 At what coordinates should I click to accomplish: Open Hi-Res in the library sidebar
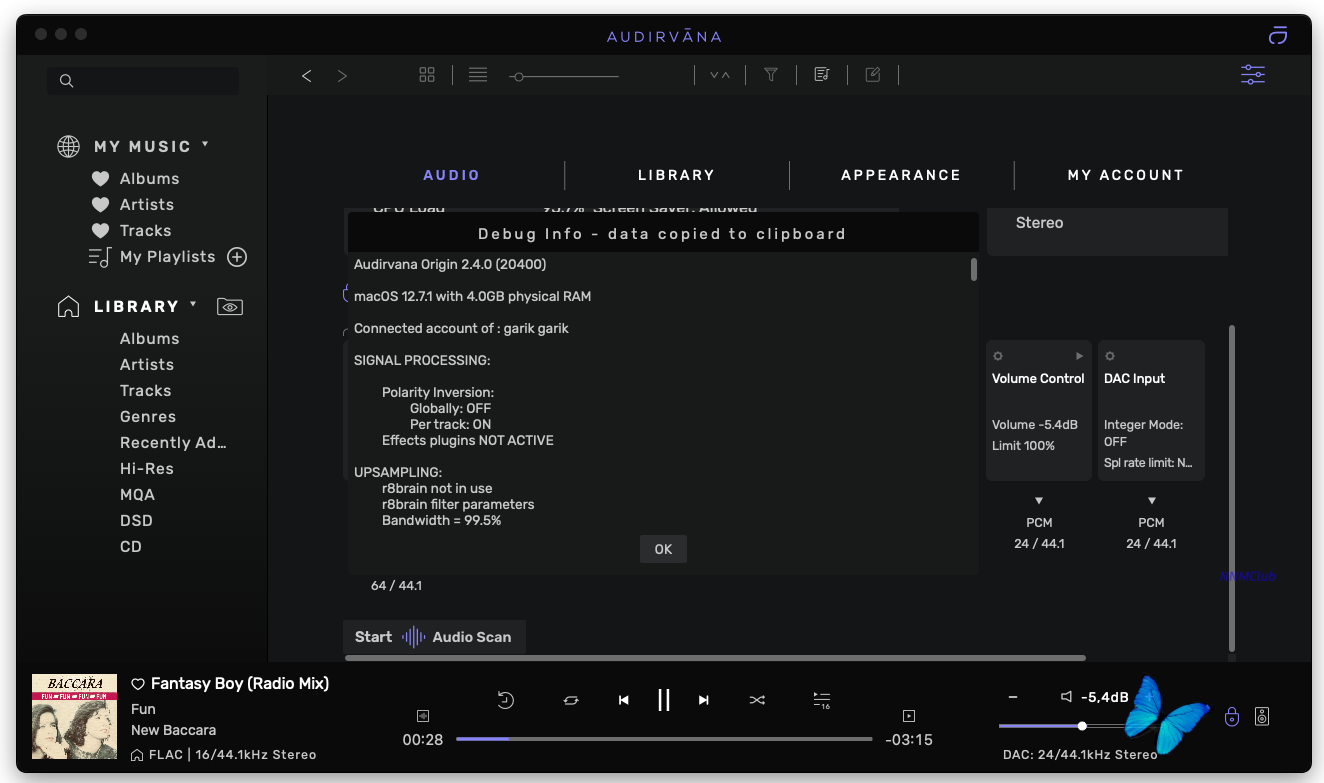[x=147, y=469]
